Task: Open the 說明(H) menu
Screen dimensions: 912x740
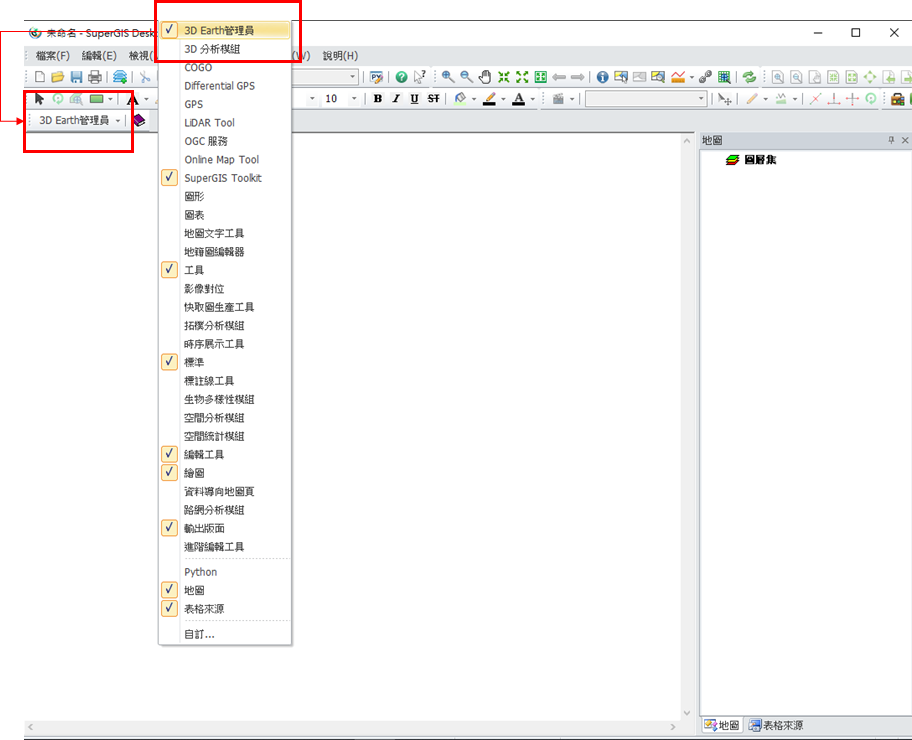Action: [x=340, y=56]
